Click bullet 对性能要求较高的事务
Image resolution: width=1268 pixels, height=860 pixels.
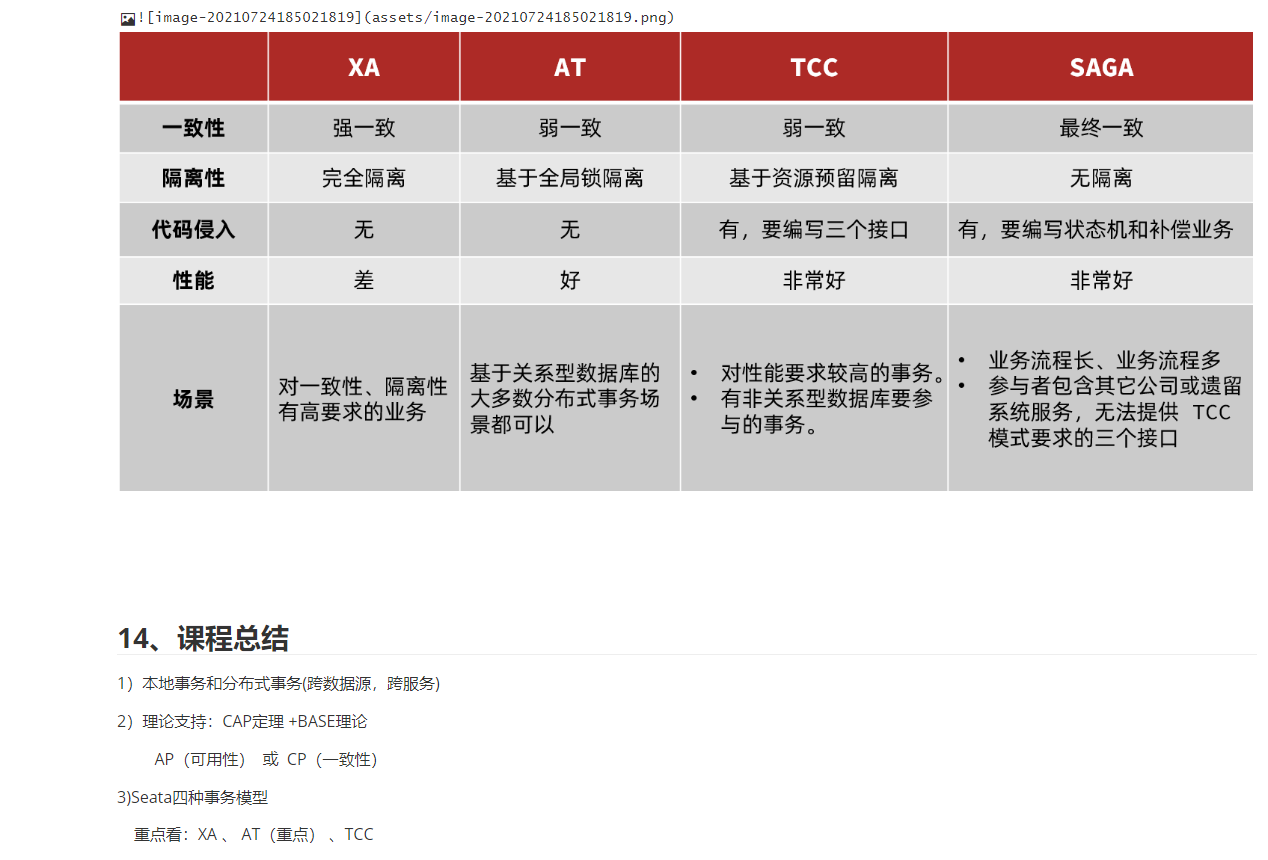(x=818, y=374)
